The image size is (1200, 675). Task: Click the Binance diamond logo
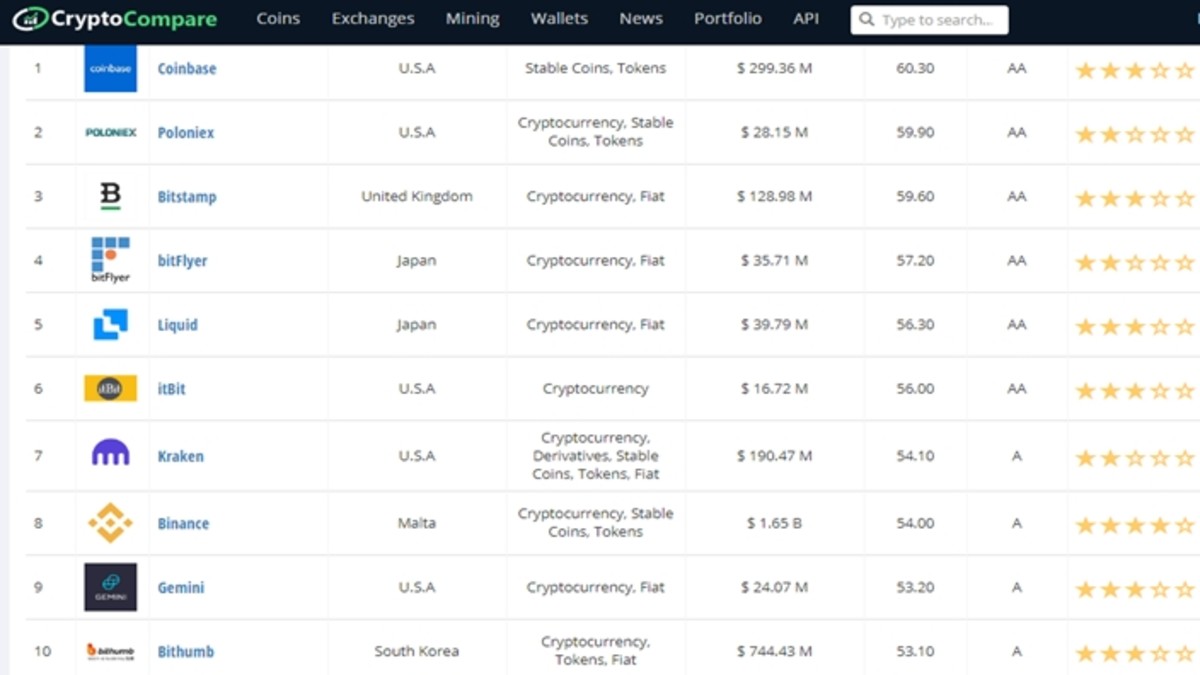coord(110,523)
